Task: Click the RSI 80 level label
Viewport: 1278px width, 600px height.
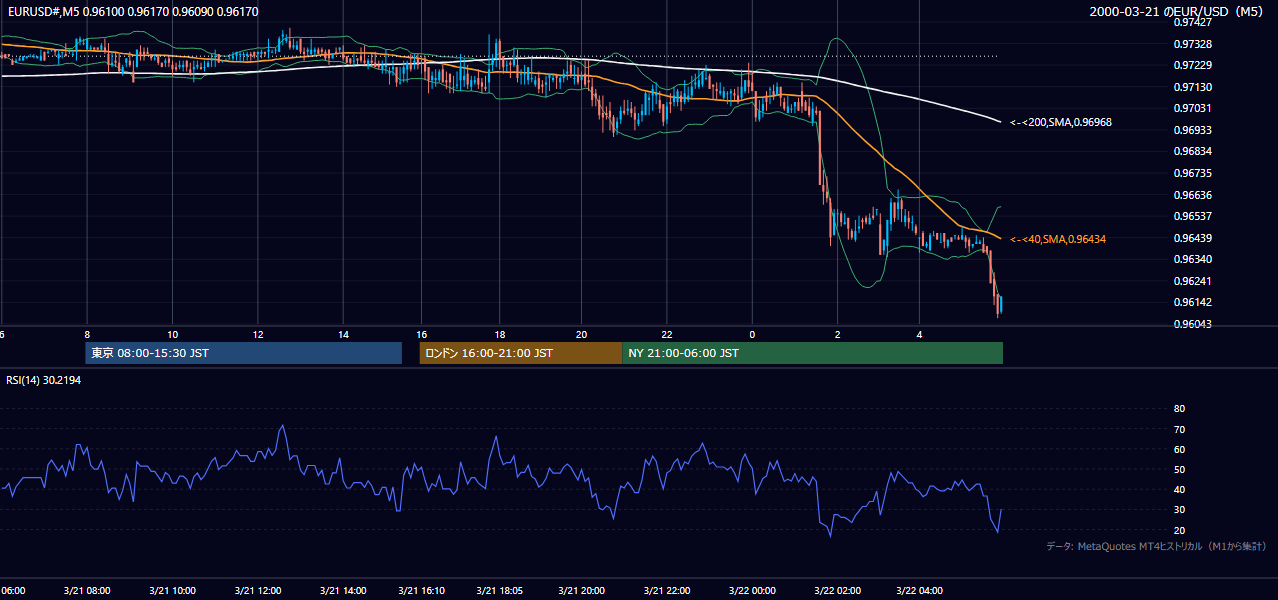Action: point(1179,409)
